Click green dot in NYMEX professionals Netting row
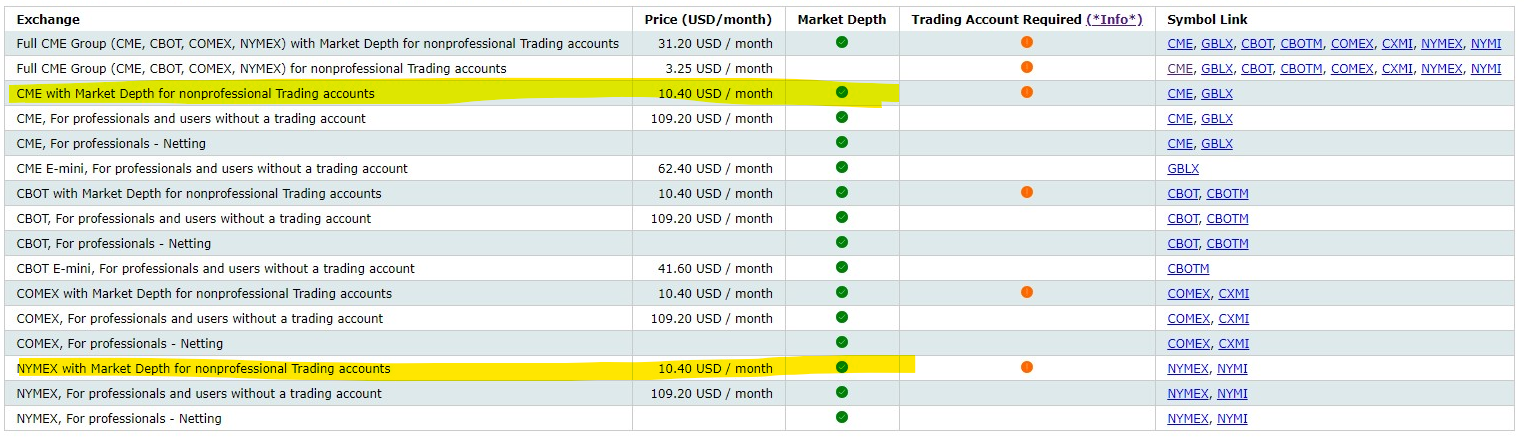This screenshot has height=437, width=1524. coord(842,417)
